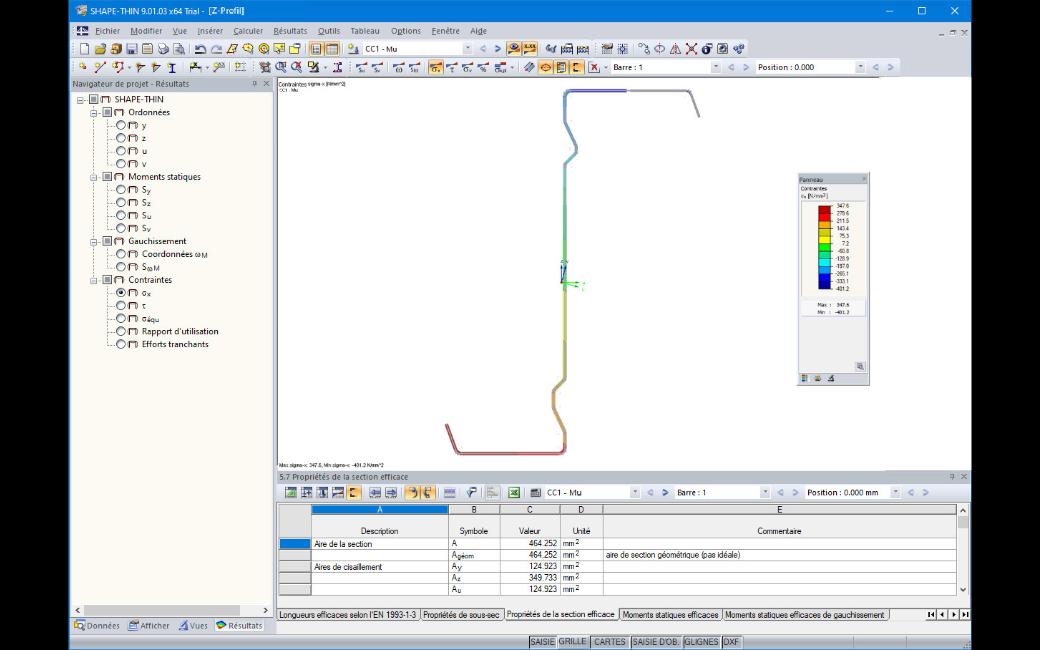
Task: Click the ellipse display toolbar icon
Action: click(545, 67)
